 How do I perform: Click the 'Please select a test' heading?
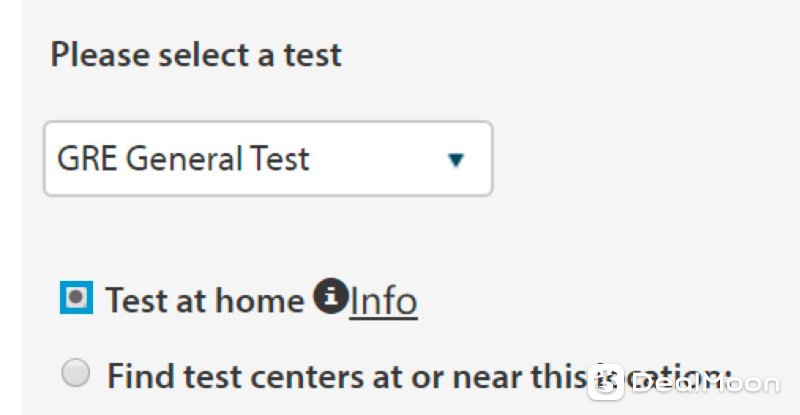coord(196,55)
